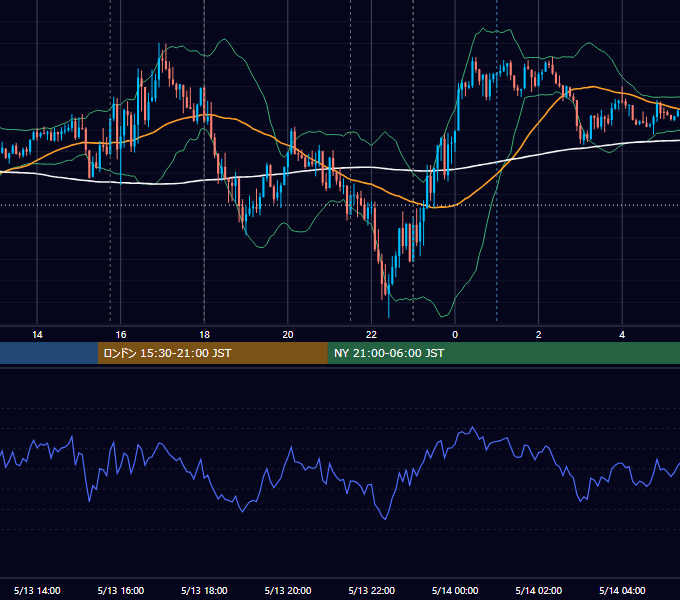Click the 5/13 16:00 date label
The height and width of the screenshot is (600, 680).
(121, 590)
